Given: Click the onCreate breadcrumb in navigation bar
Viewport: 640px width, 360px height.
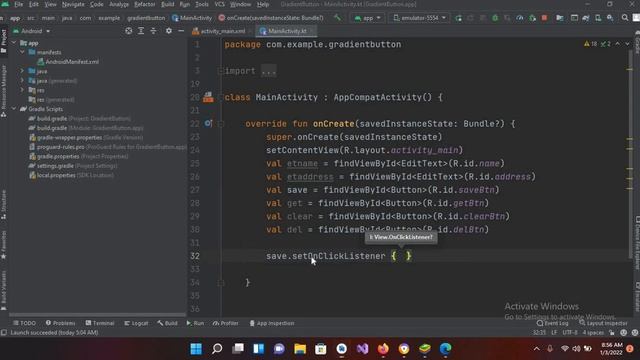Looking at the screenshot, I should click(x=271, y=18).
